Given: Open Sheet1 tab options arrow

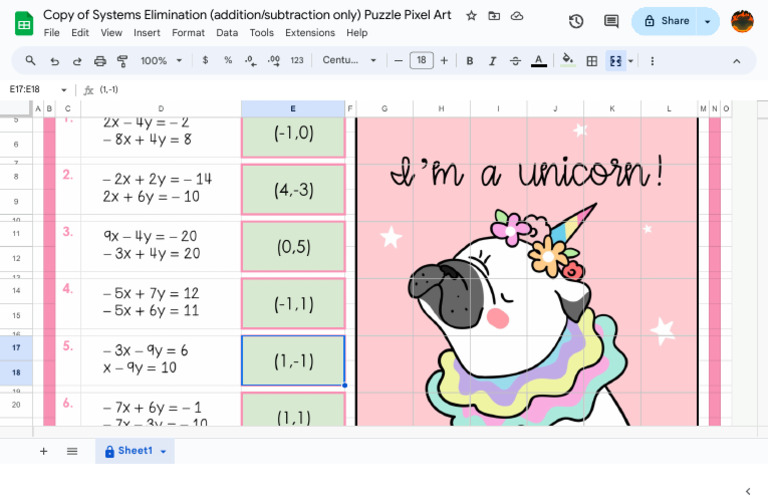Looking at the screenshot, I should 164,452.
